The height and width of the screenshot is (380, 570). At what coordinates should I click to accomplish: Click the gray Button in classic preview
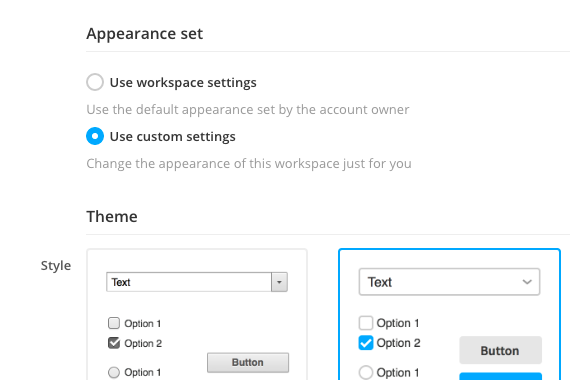tap(248, 362)
